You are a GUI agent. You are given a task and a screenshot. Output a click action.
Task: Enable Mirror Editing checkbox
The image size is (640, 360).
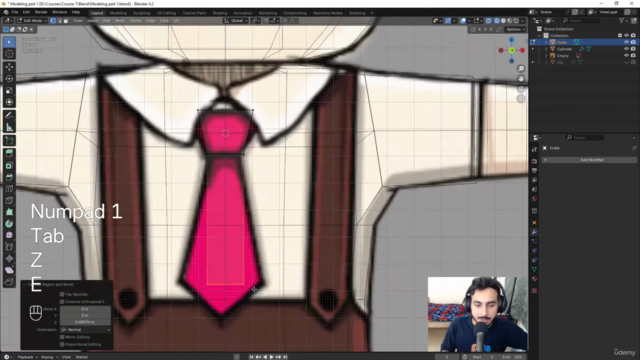(x=62, y=337)
